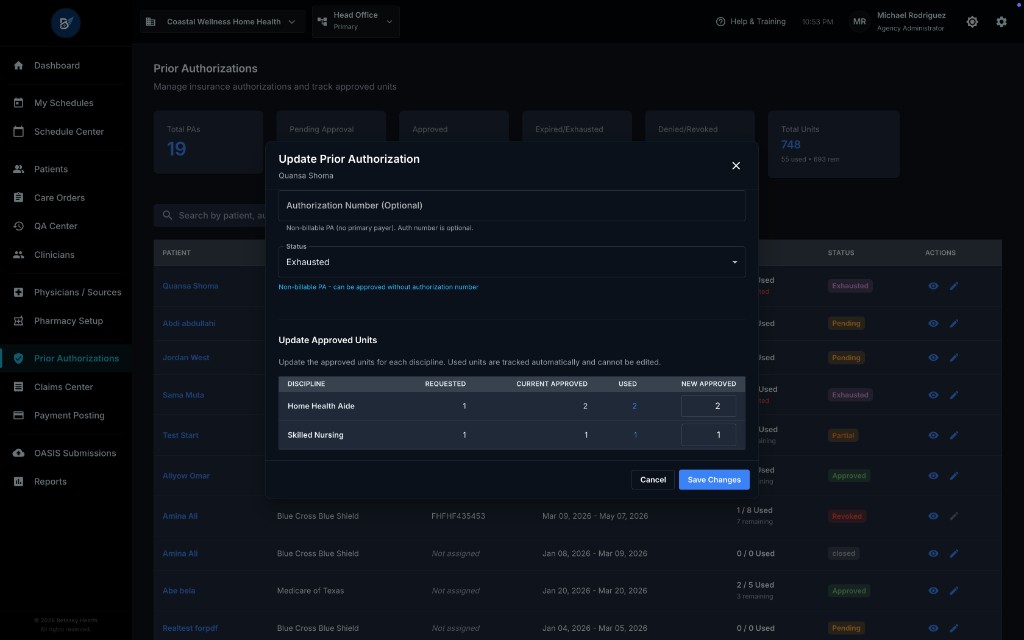
Task: Open settings gear in header
Action: click(1001, 22)
